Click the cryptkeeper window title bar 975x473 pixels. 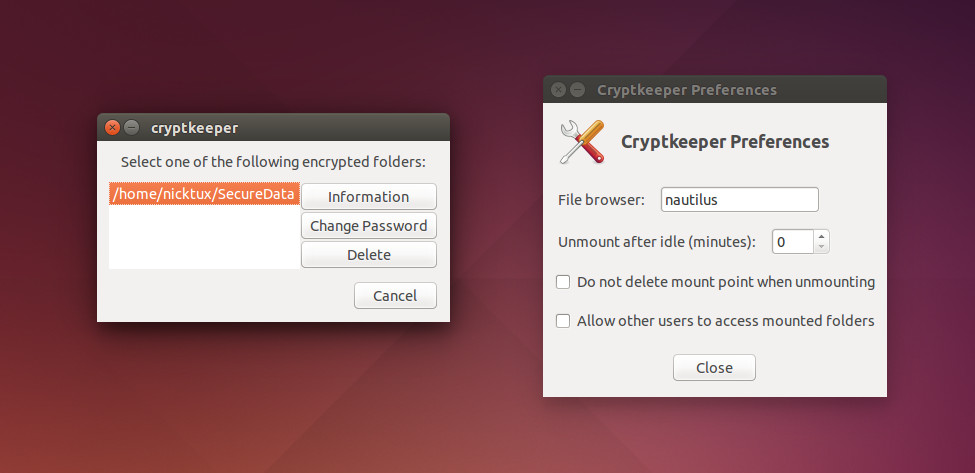(x=300, y=127)
